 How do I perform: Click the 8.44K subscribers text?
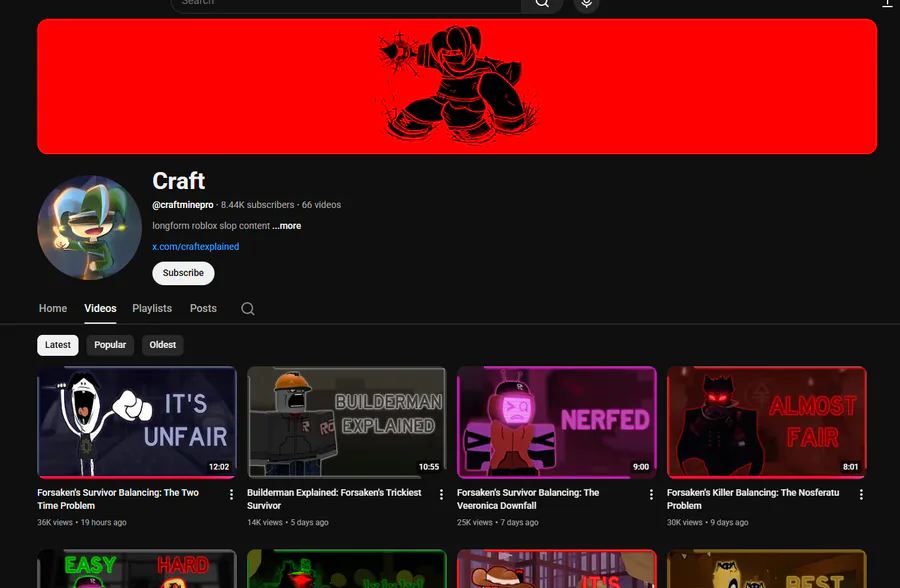pyautogui.click(x=258, y=205)
